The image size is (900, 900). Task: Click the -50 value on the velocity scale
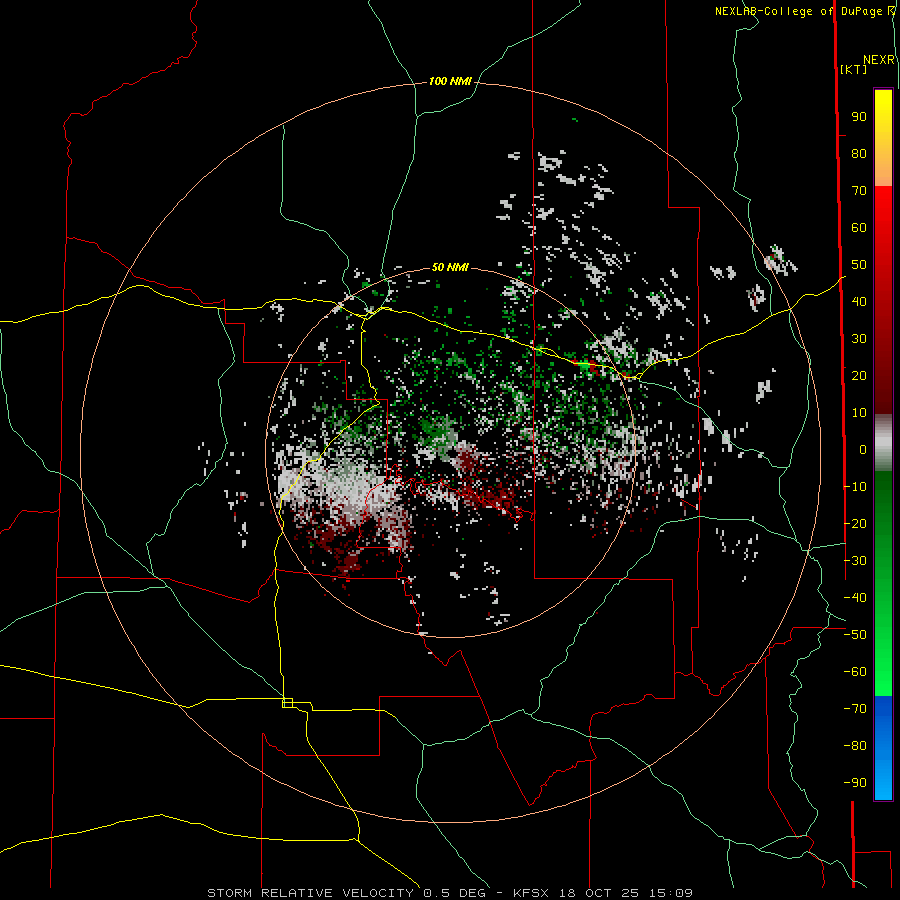click(855, 634)
